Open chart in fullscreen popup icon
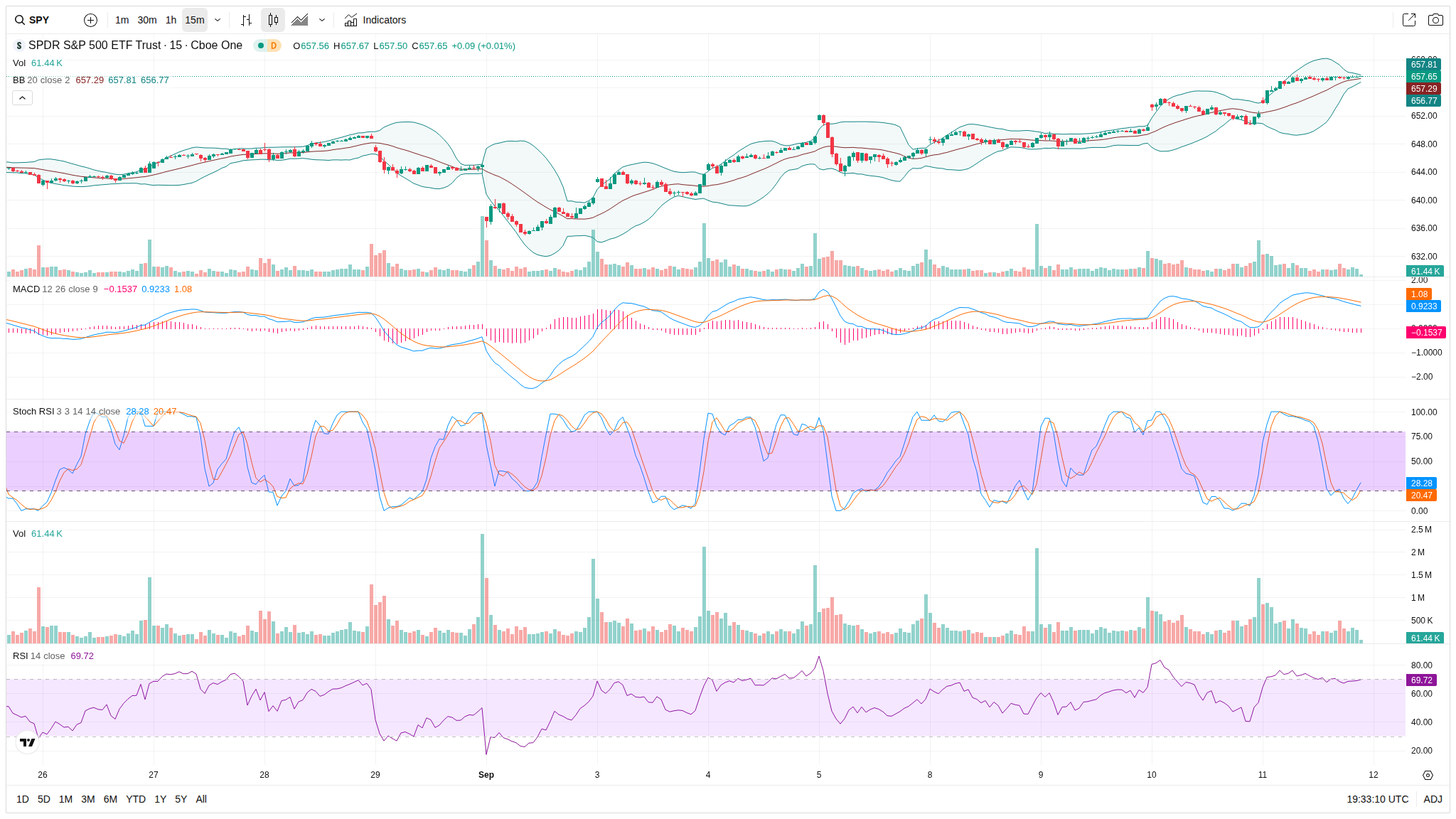The image size is (1456, 819). coord(1409,20)
